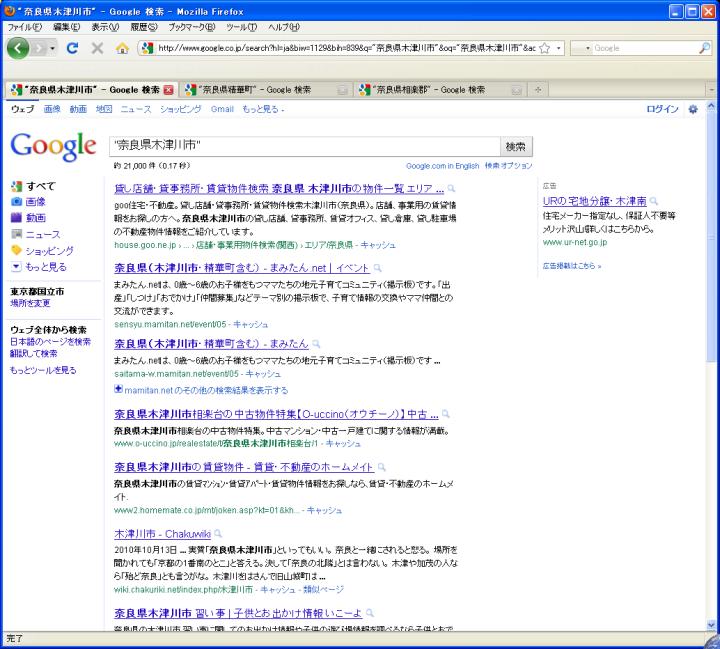This screenshot has height=649, width=720.
Task: Open the new tab plus button
Action: pyautogui.click(x=540, y=89)
